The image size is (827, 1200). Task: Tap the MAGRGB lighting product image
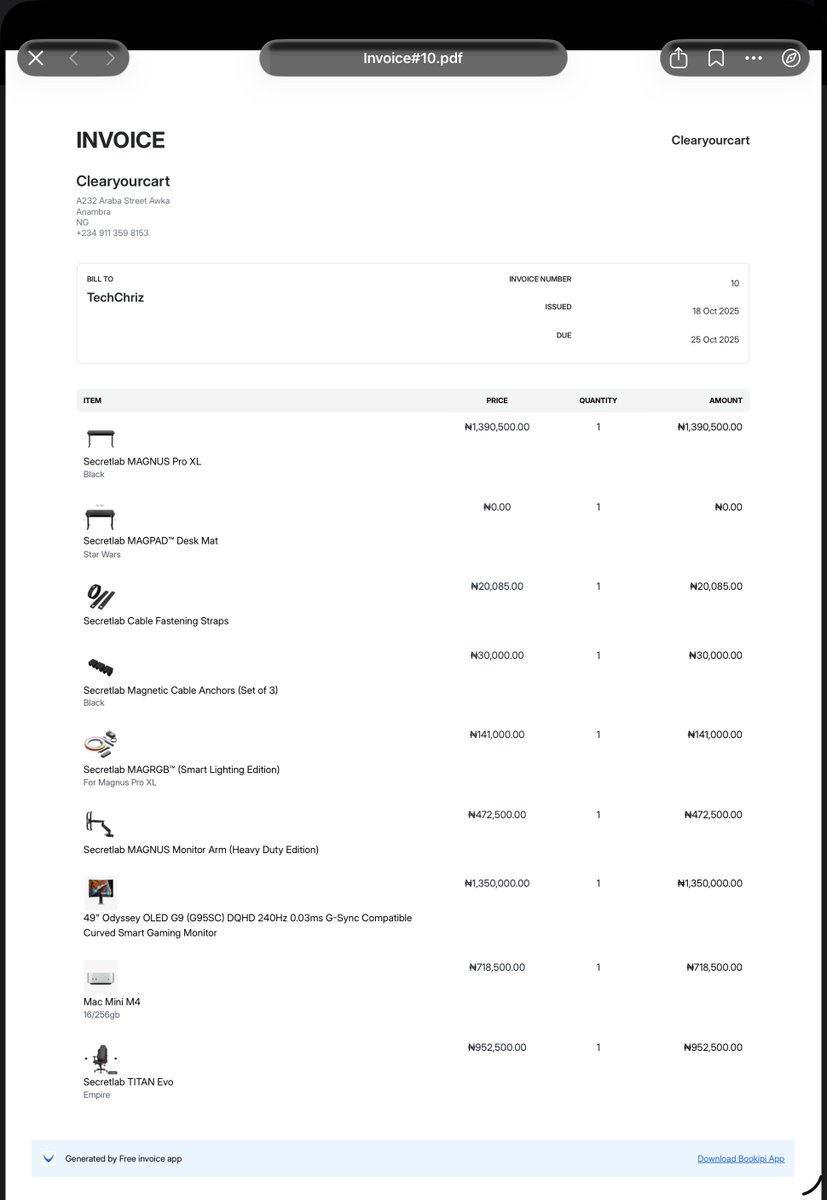(x=100, y=745)
